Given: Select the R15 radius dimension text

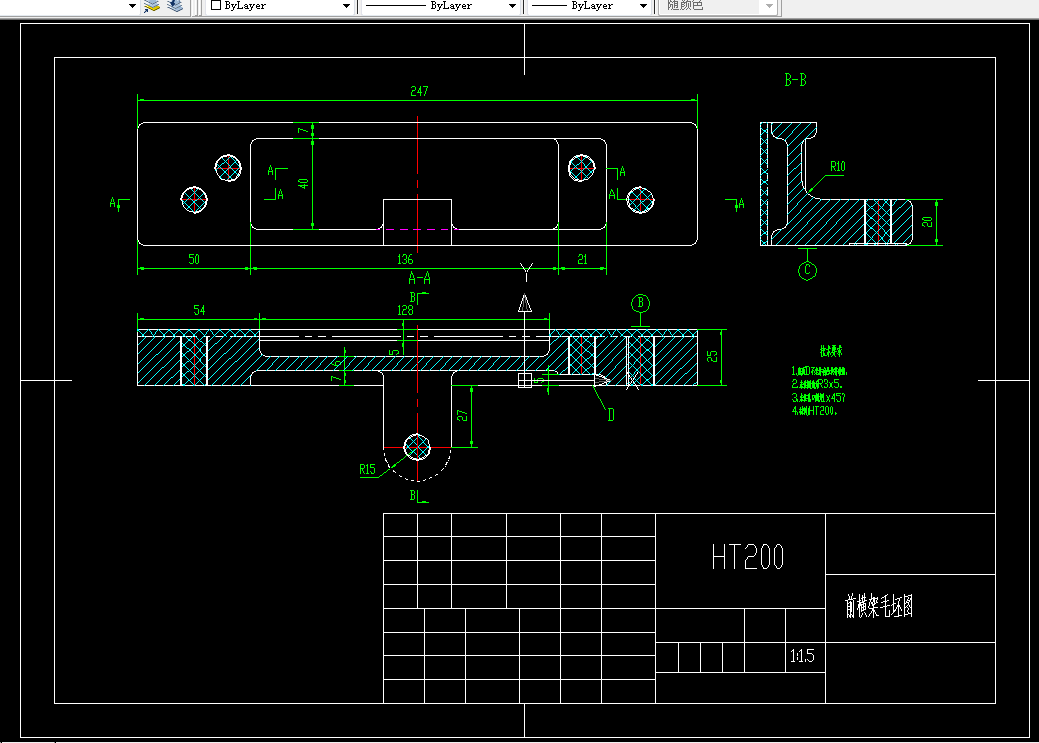Looking at the screenshot, I should click(x=367, y=469).
